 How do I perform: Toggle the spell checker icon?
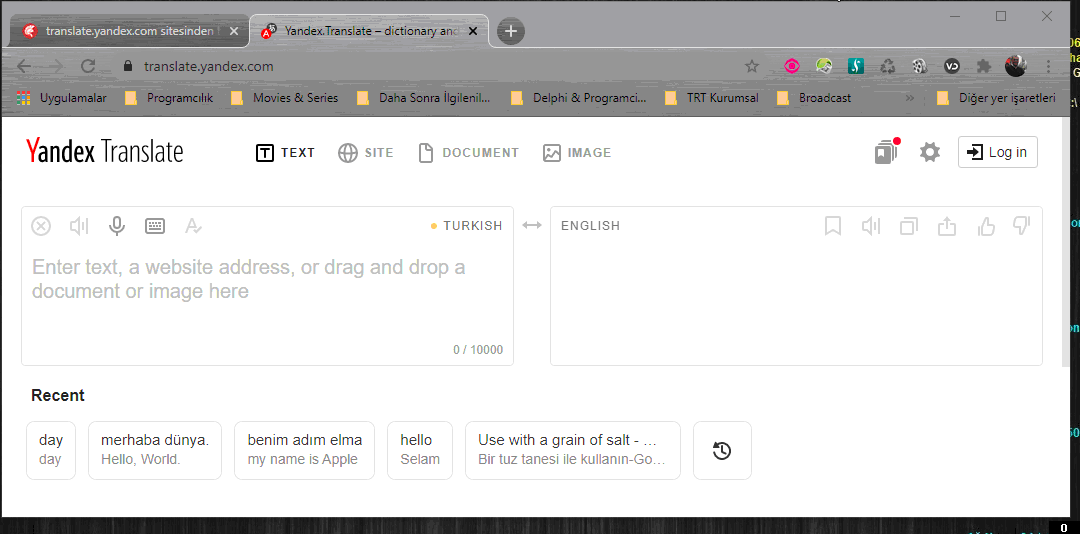(x=194, y=225)
